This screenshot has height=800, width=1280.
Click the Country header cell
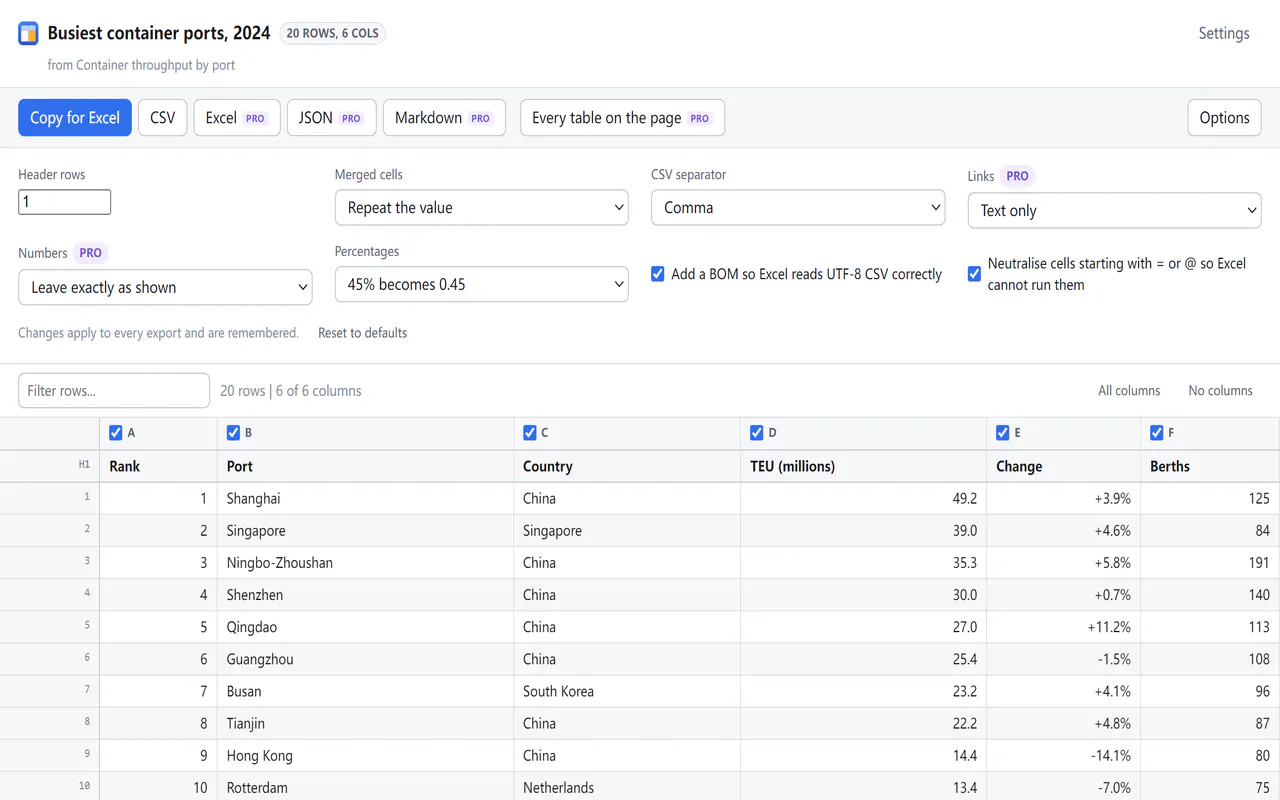[x=627, y=466]
